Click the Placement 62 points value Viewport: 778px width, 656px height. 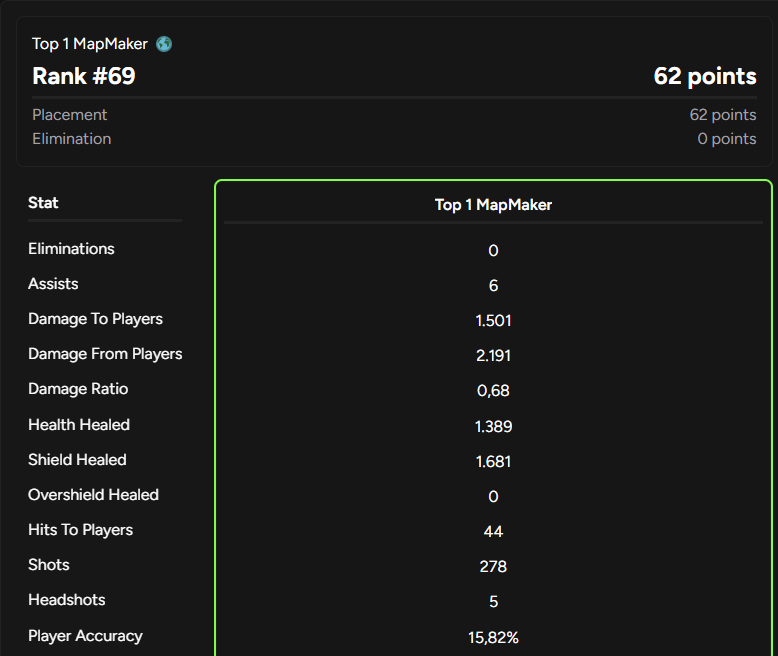click(723, 115)
